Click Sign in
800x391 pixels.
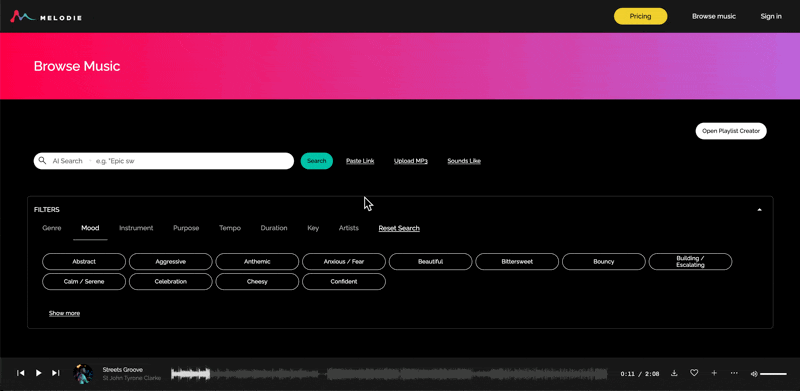pos(771,16)
